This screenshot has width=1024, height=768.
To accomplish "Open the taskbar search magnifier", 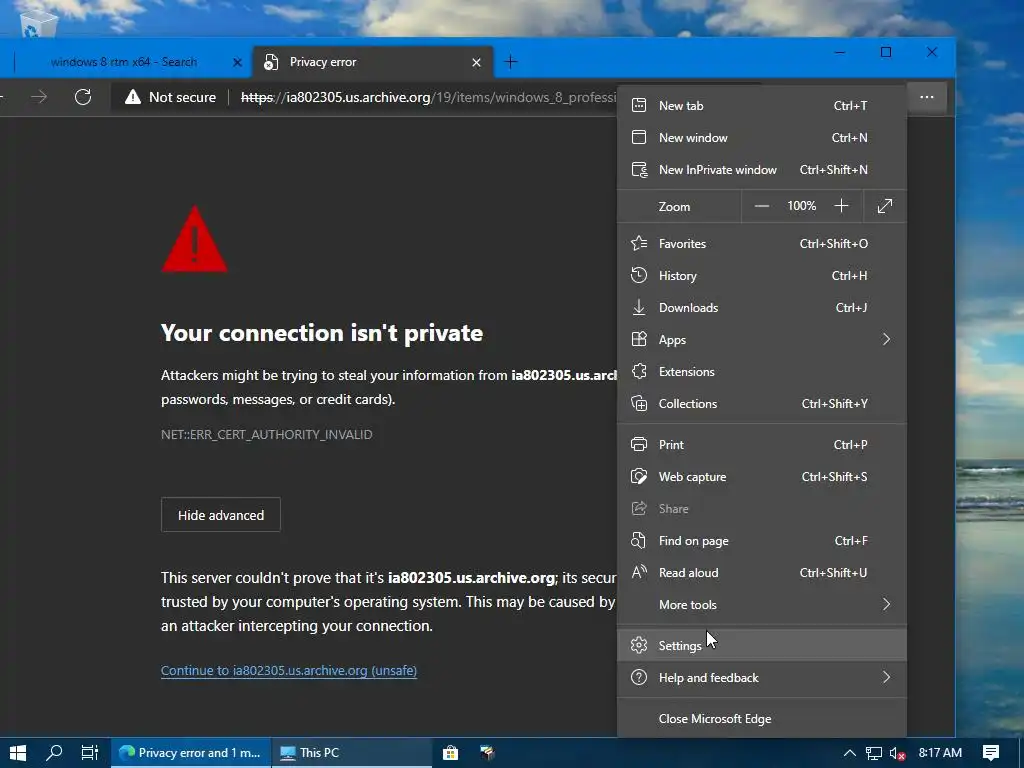I will (54, 752).
